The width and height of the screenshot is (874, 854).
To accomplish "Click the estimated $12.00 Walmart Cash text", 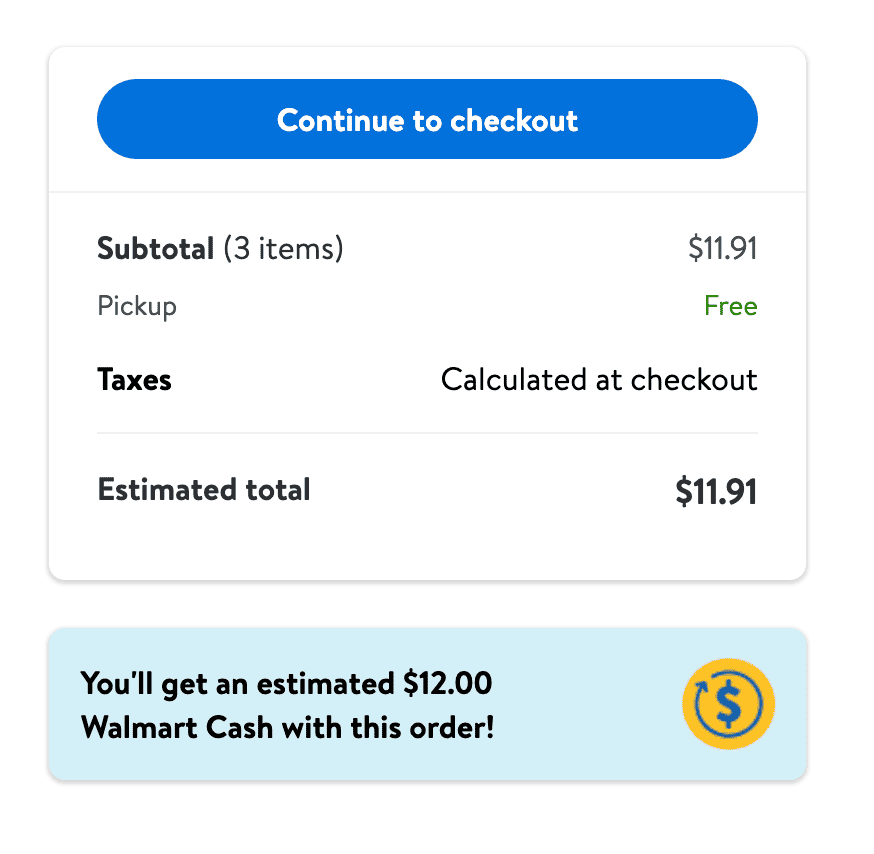I will (286, 705).
